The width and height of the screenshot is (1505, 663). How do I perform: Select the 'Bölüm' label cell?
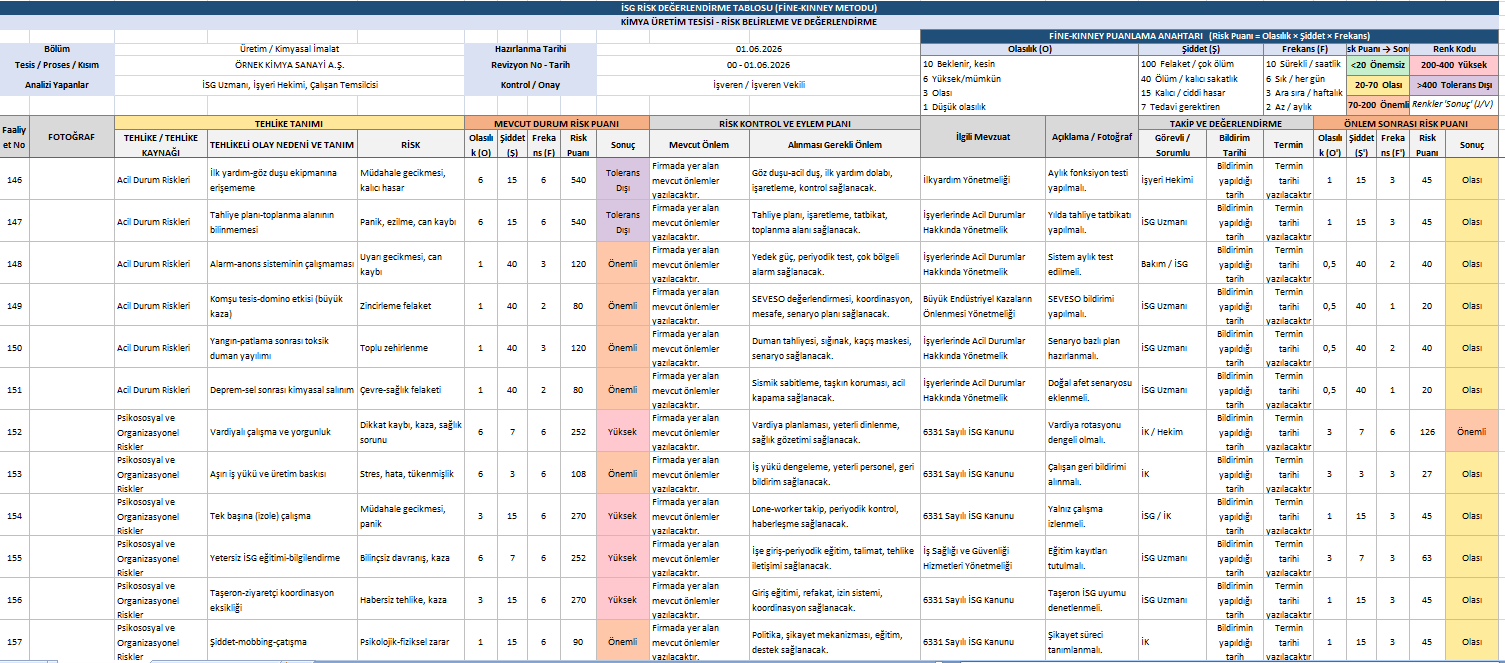58,49
